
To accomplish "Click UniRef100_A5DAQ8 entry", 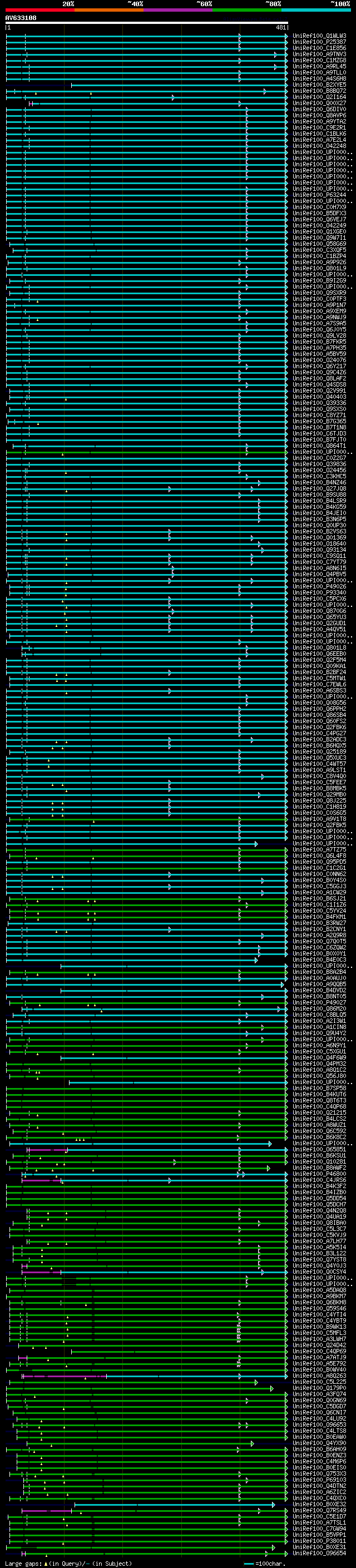I will click(x=319, y=1290).
